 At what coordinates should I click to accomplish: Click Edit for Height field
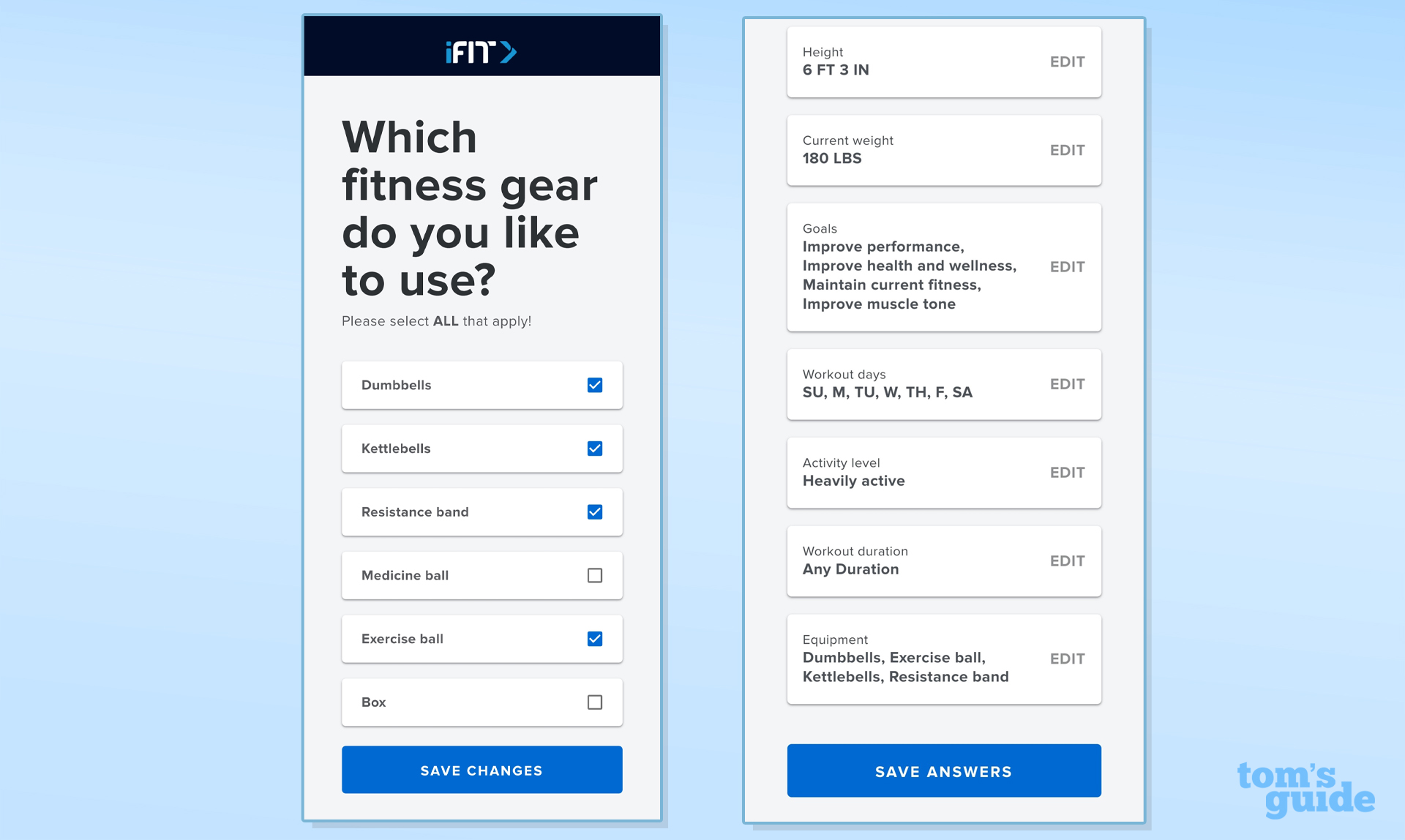pyautogui.click(x=1067, y=62)
